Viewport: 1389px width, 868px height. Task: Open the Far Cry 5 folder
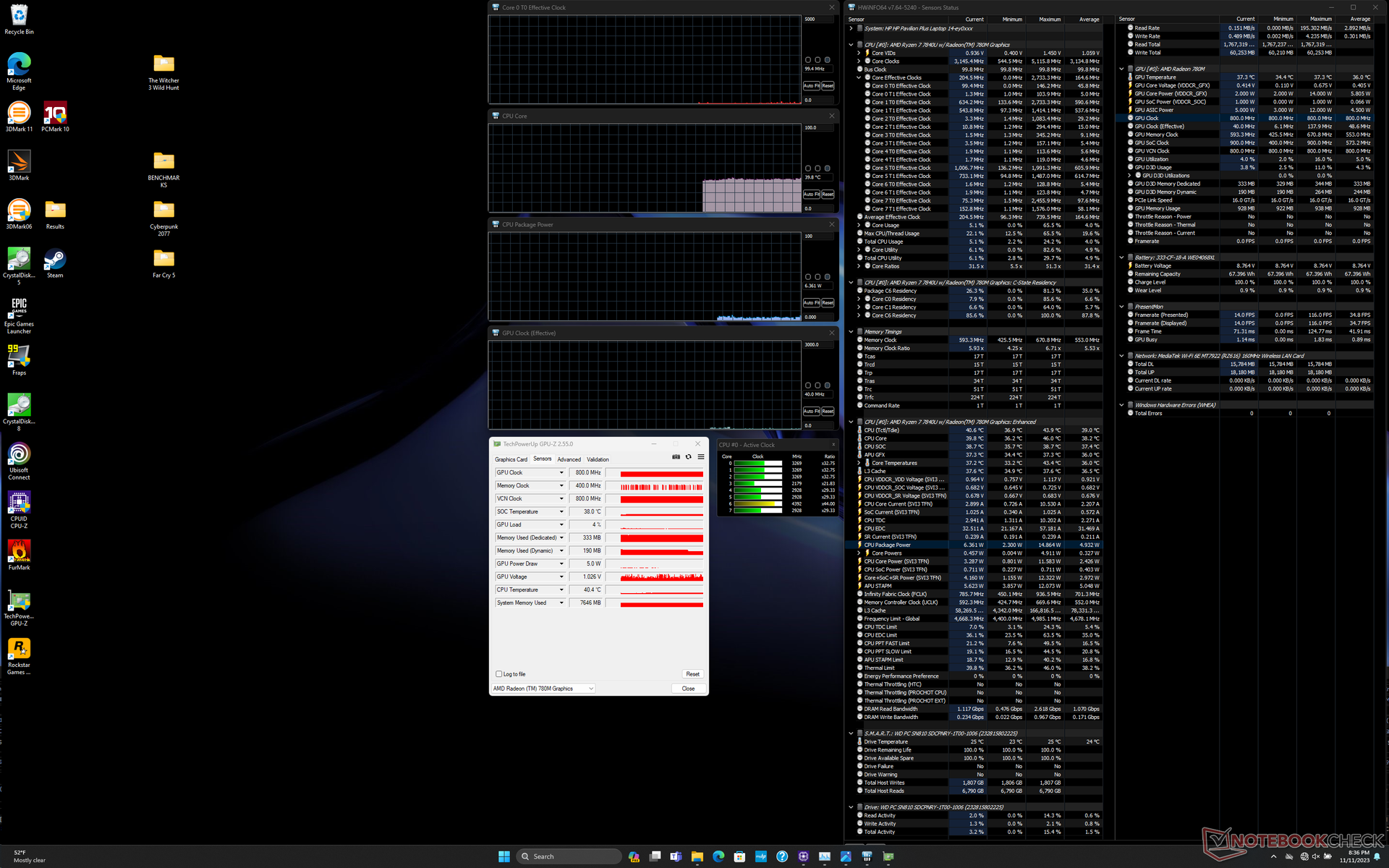pos(163,263)
